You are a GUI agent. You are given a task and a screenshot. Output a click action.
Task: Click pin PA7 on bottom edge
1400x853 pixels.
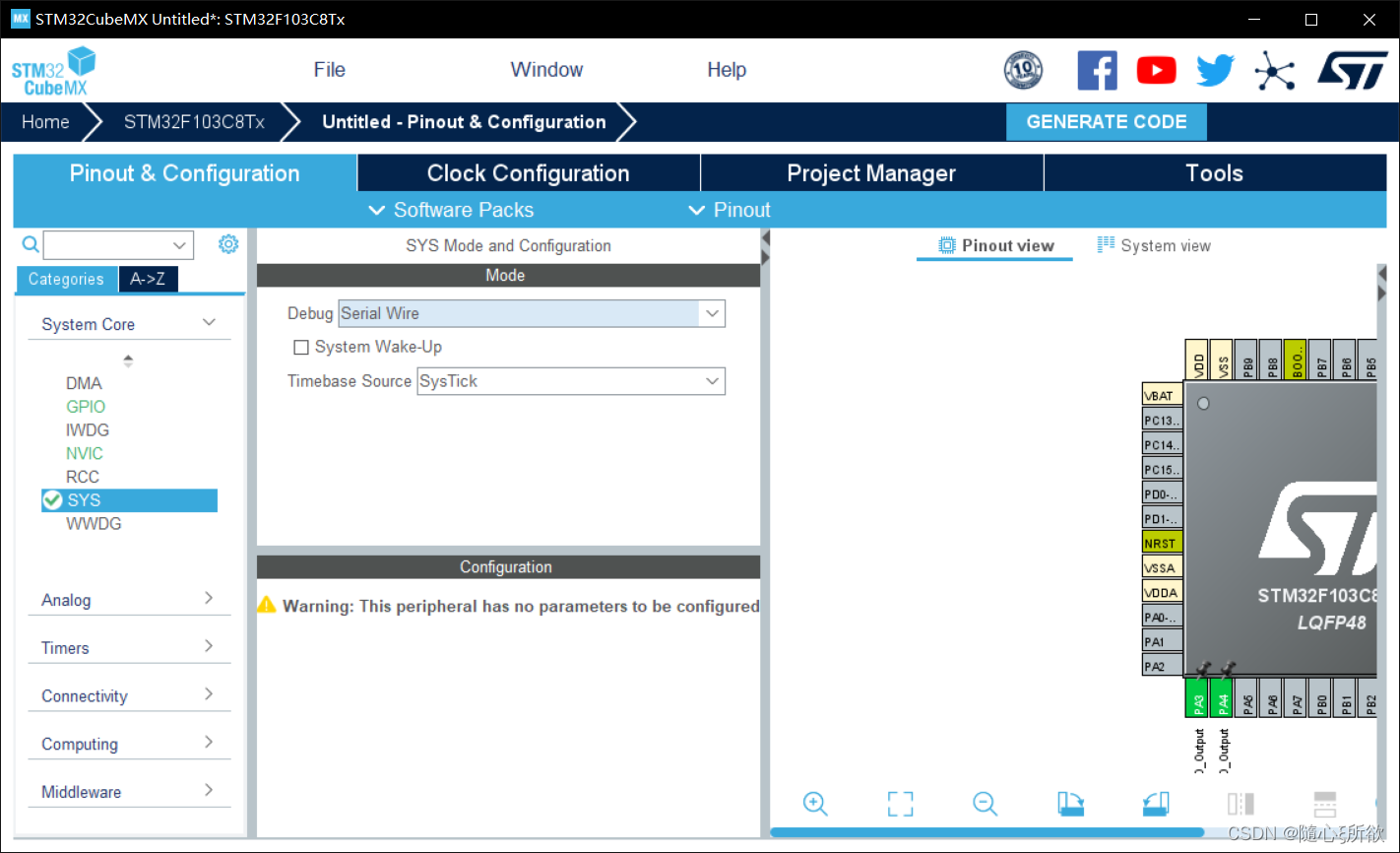[x=1296, y=698]
